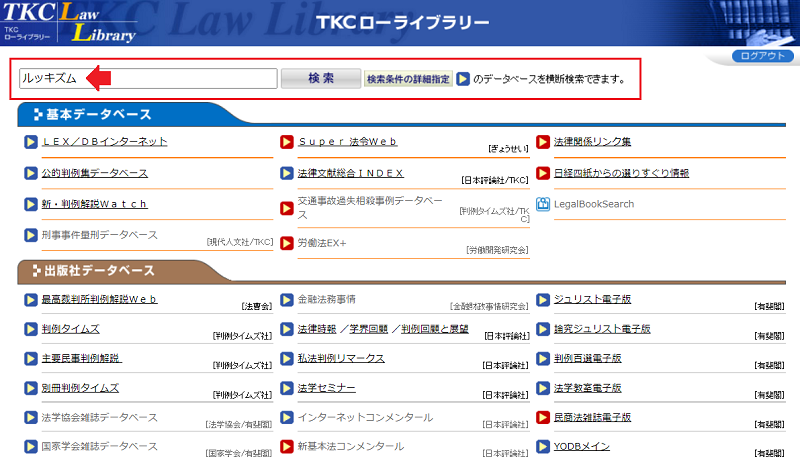800x457 pixels.
Task: Click arrow icon beside 主要民事判例解説
Action: (x=31, y=359)
